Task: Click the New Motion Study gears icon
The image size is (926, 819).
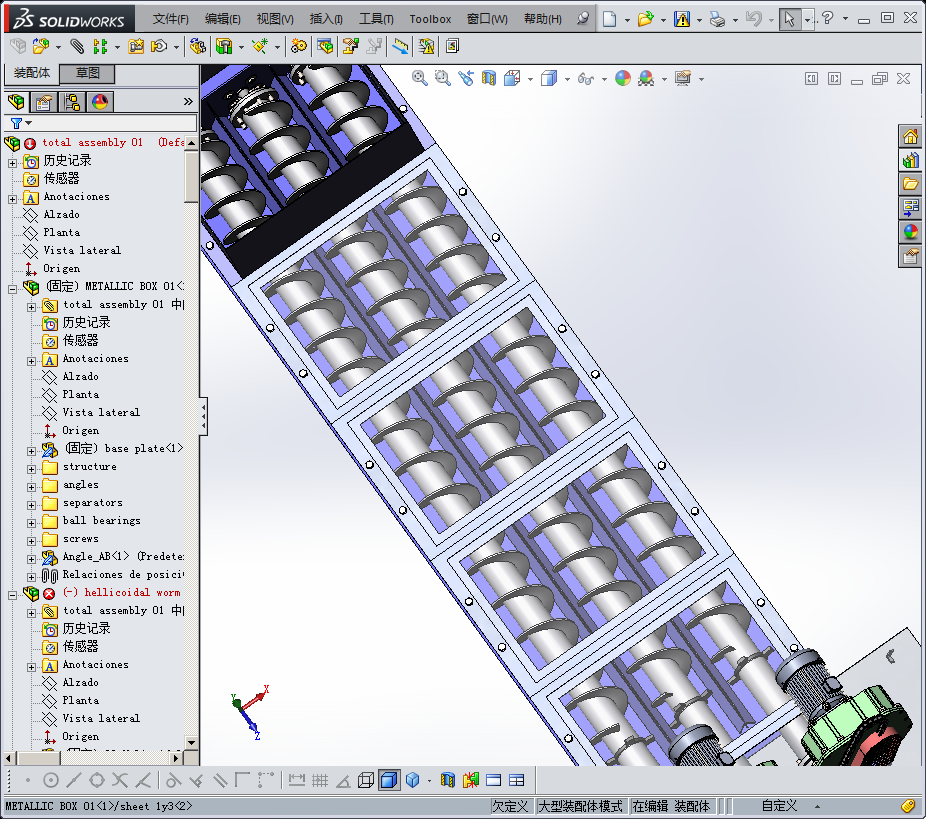Action: (x=299, y=46)
